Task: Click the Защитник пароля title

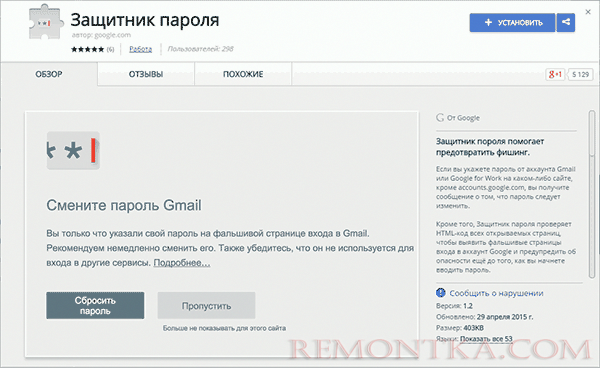Action: coord(145,21)
